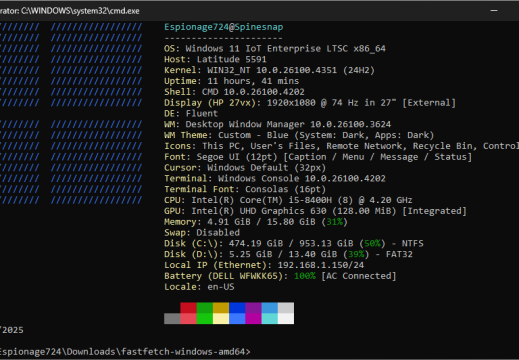Click the "Swap: Disabled" line

(x=202, y=233)
